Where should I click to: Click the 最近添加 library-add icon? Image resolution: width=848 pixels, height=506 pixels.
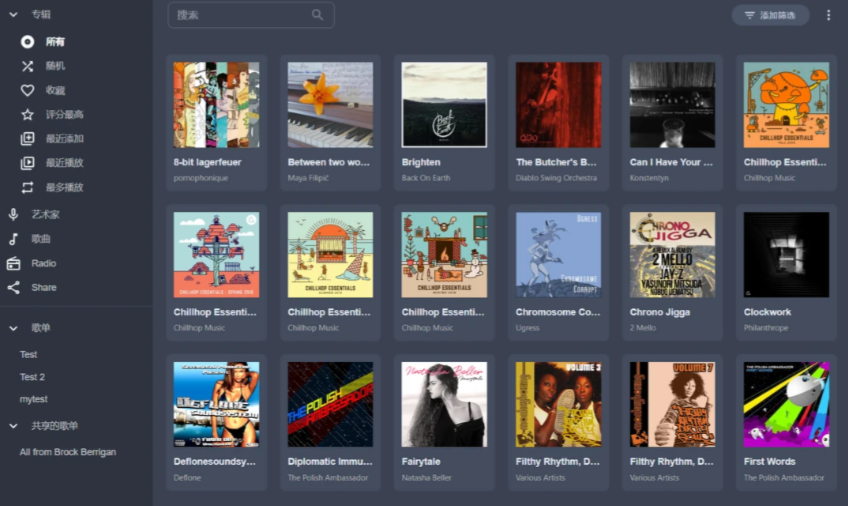[27, 138]
